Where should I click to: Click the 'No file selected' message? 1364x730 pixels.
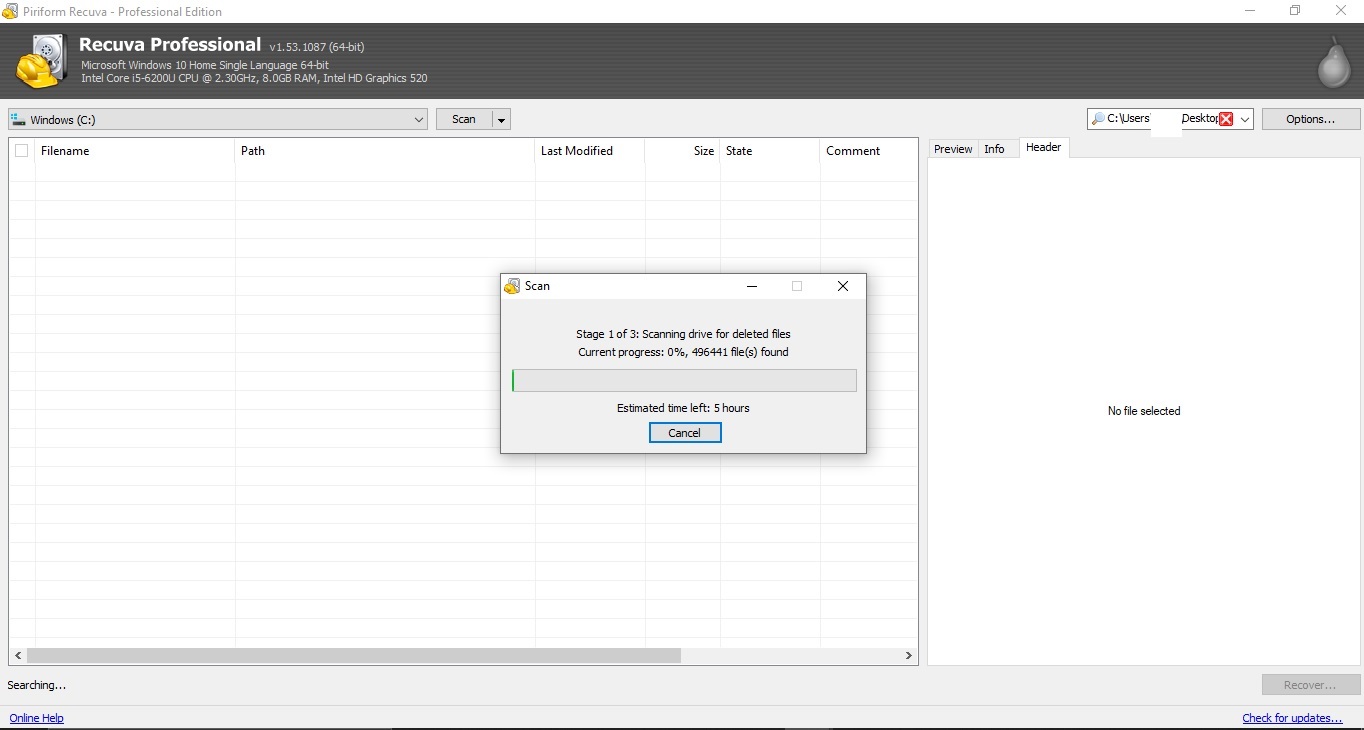pyautogui.click(x=1144, y=411)
